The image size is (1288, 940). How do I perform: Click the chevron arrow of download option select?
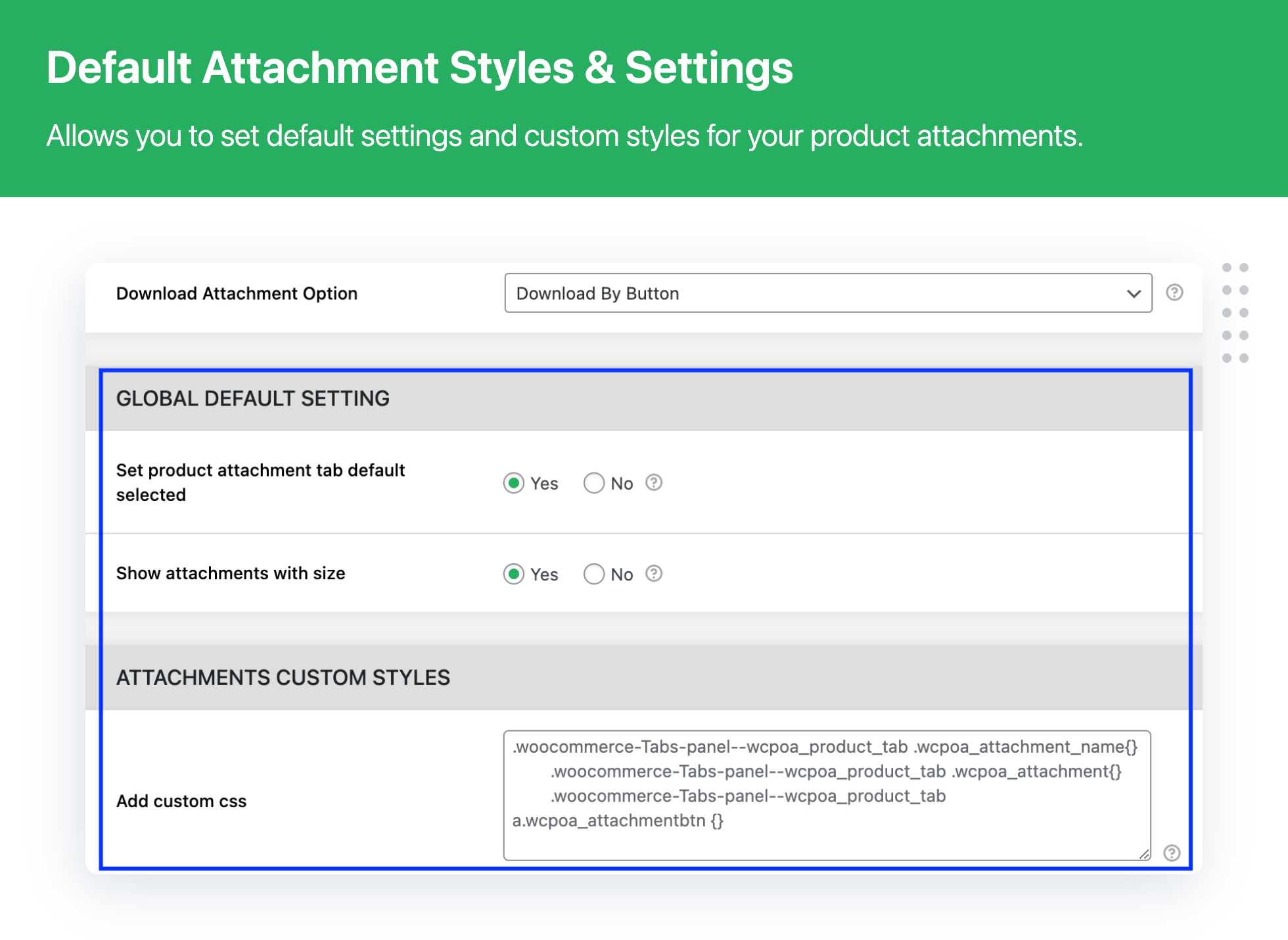coord(1134,293)
